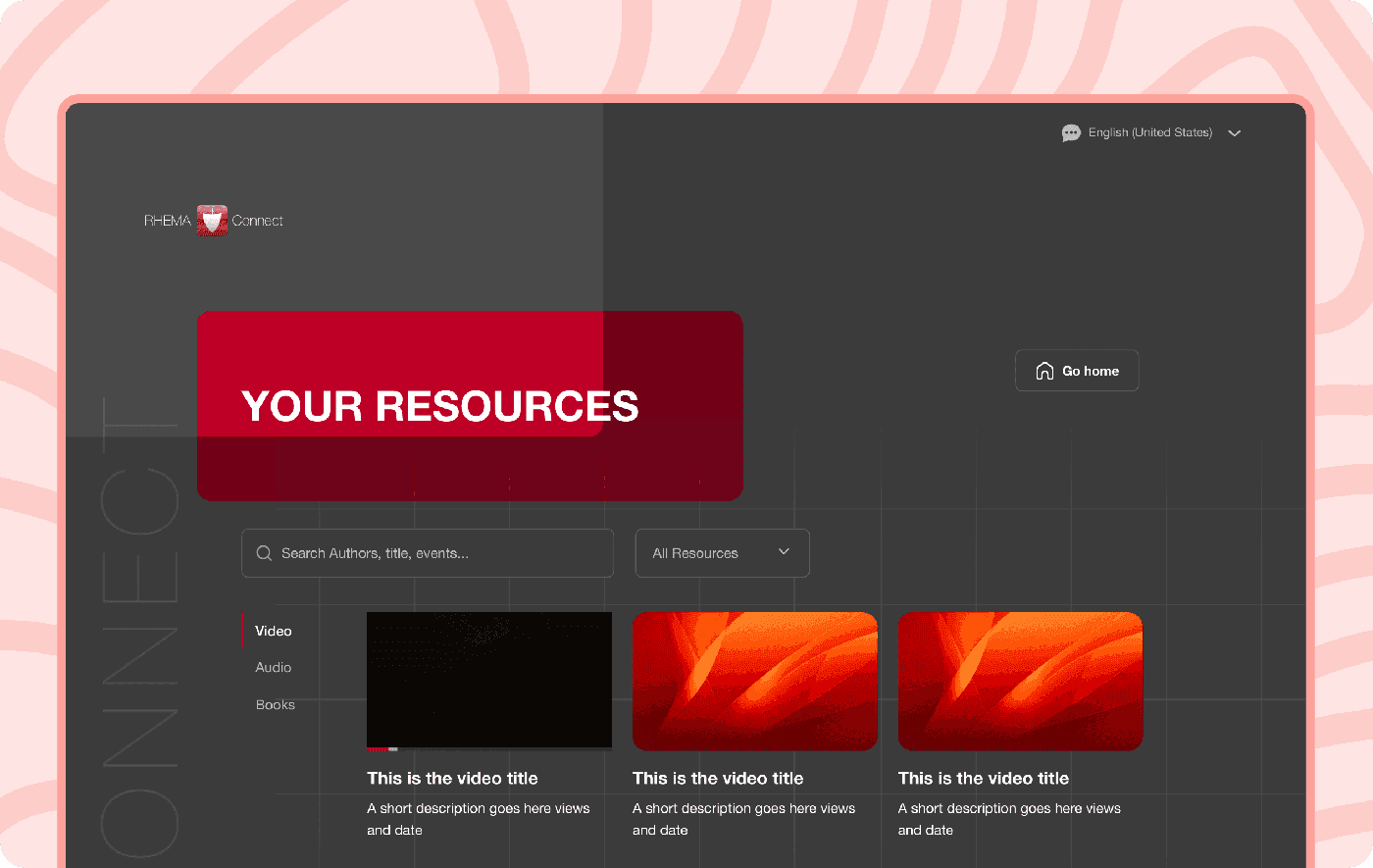This screenshot has width=1373, height=868.
Task: Click the RHEMA Connect shield logo
Action: [212, 221]
